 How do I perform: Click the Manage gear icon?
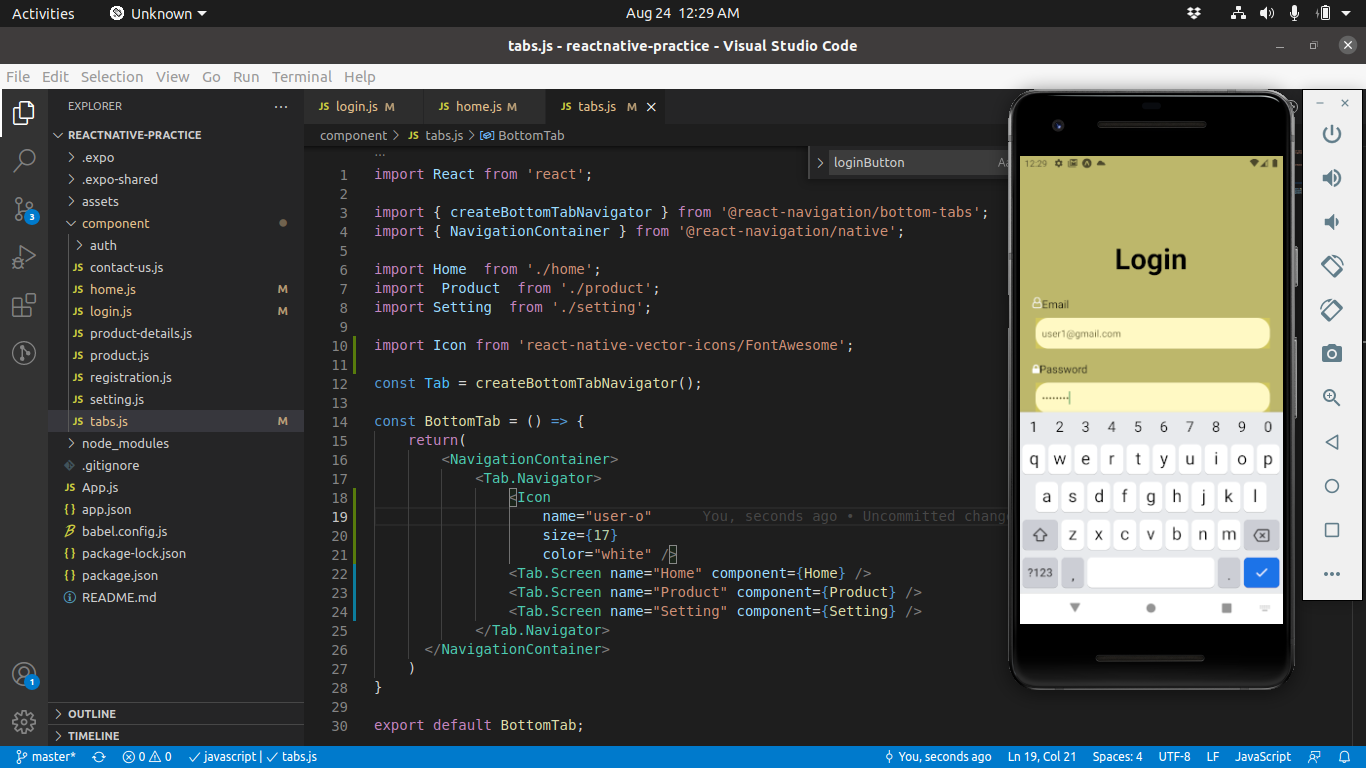(x=24, y=721)
